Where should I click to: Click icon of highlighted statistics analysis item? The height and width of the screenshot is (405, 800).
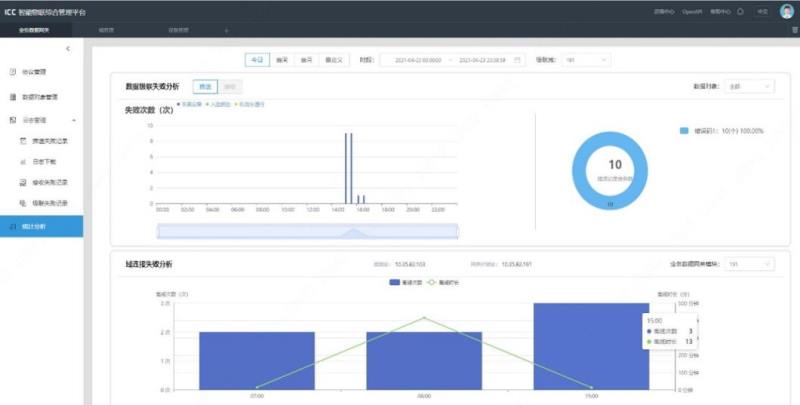pyautogui.click(x=13, y=226)
